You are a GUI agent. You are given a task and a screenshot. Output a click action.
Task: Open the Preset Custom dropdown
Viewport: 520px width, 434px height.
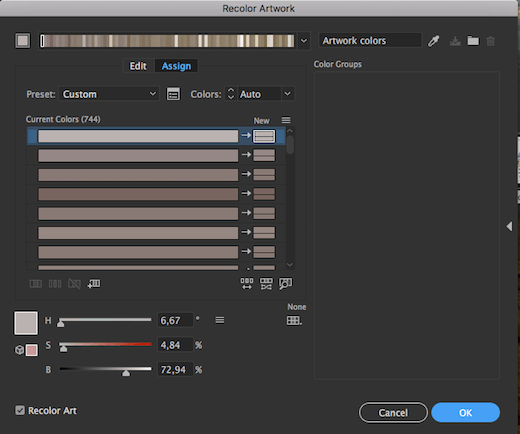(109, 94)
